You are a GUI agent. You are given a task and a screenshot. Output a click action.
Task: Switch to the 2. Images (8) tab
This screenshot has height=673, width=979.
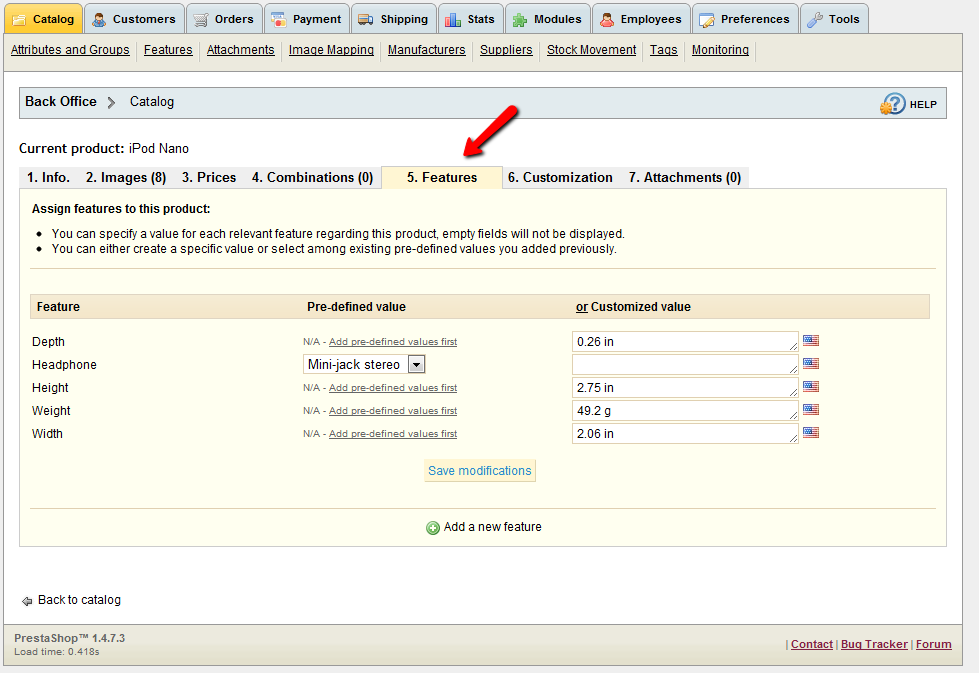(126, 177)
